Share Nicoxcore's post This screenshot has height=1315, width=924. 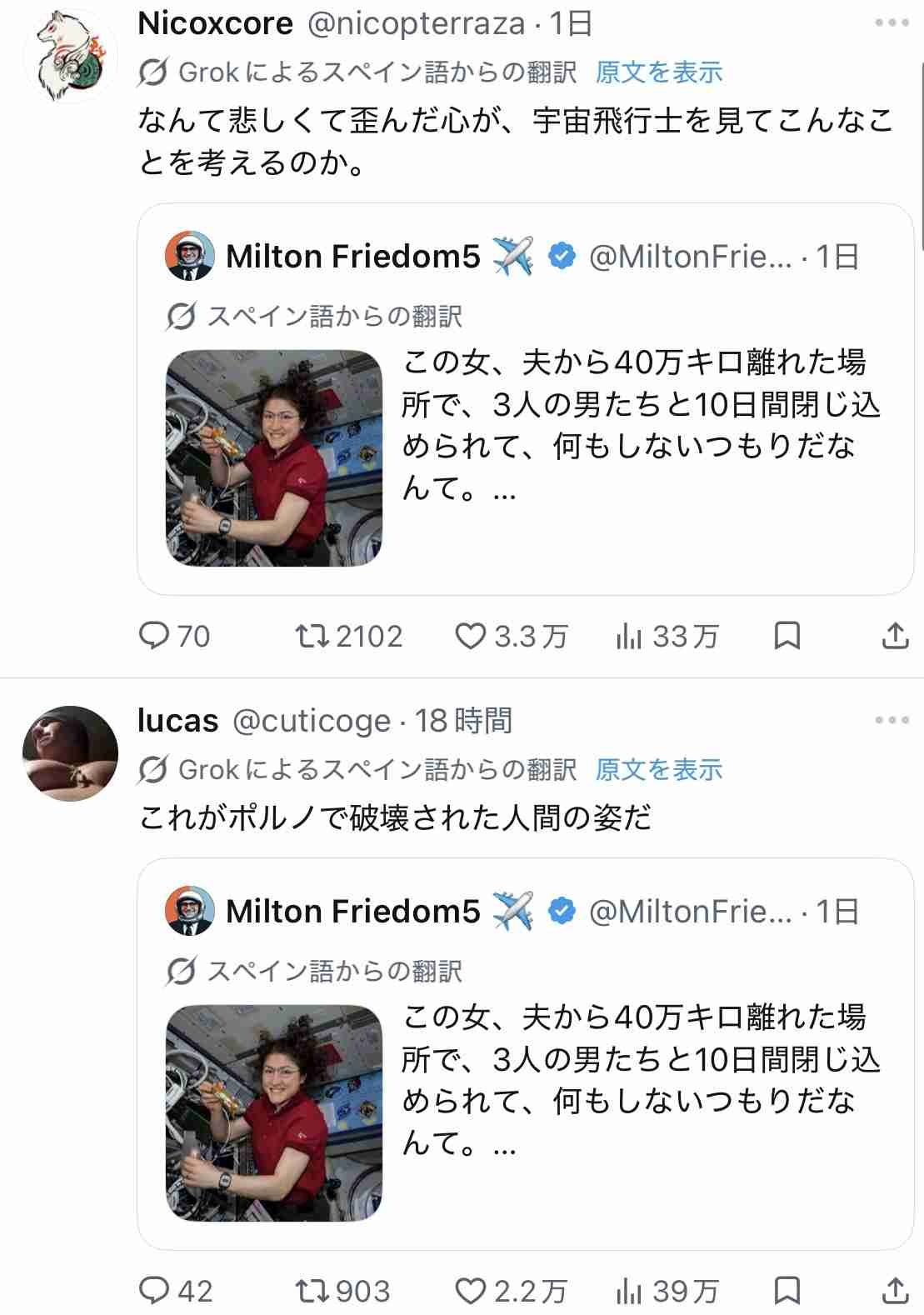tap(894, 637)
